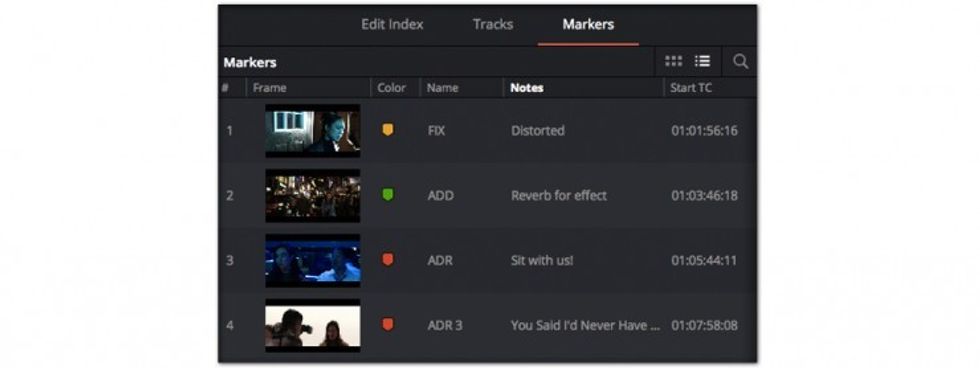Switch to list view
Screen dimensions: 980x368
coord(702,61)
